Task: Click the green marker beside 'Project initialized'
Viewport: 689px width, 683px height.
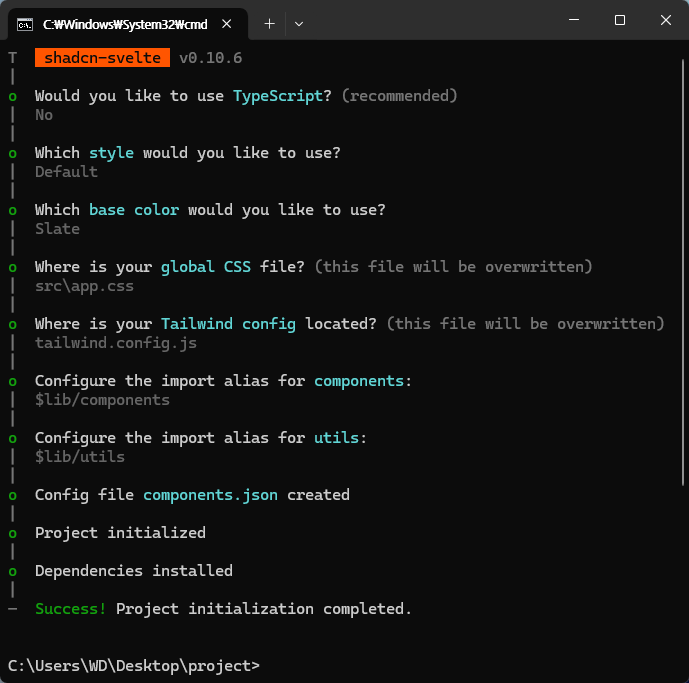Action: click(13, 534)
